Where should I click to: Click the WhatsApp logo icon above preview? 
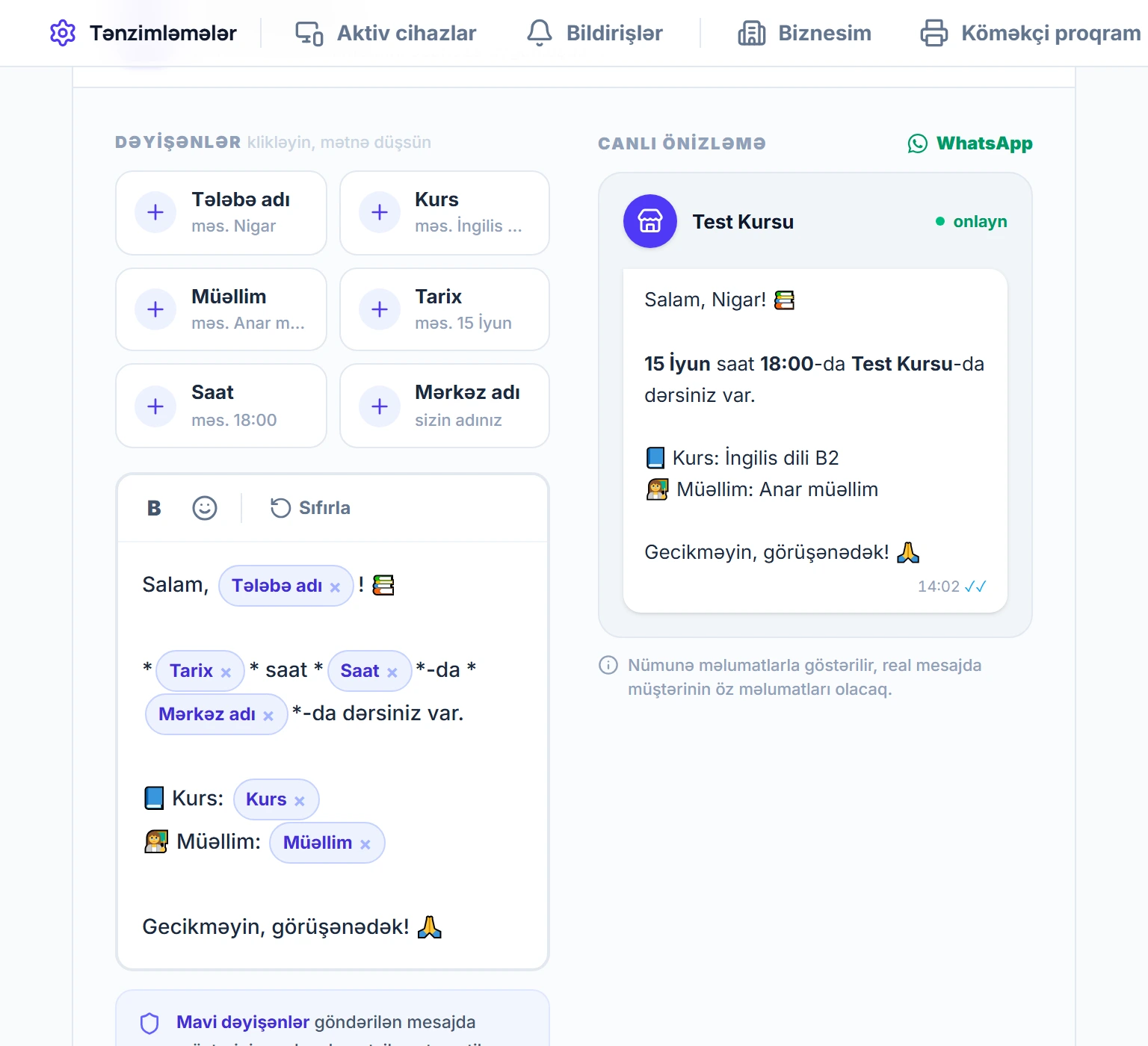pyautogui.click(x=918, y=143)
